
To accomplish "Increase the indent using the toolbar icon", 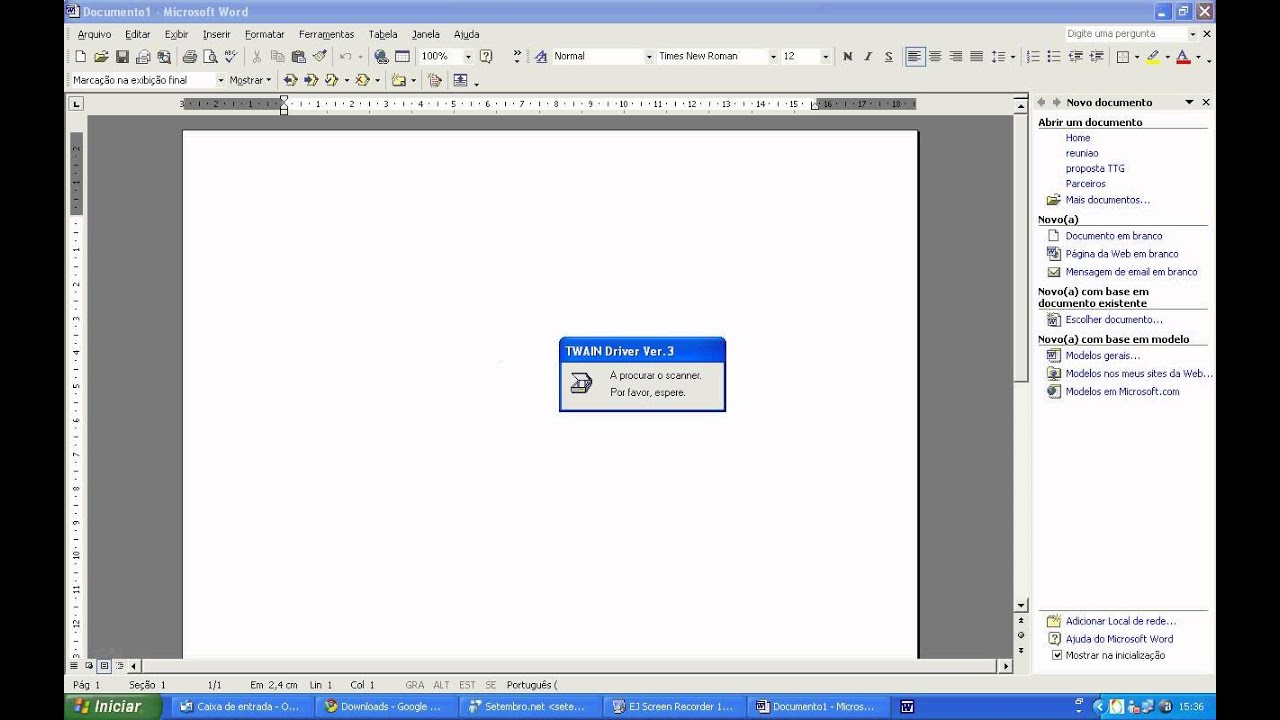I will pyautogui.click(x=1096, y=57).
